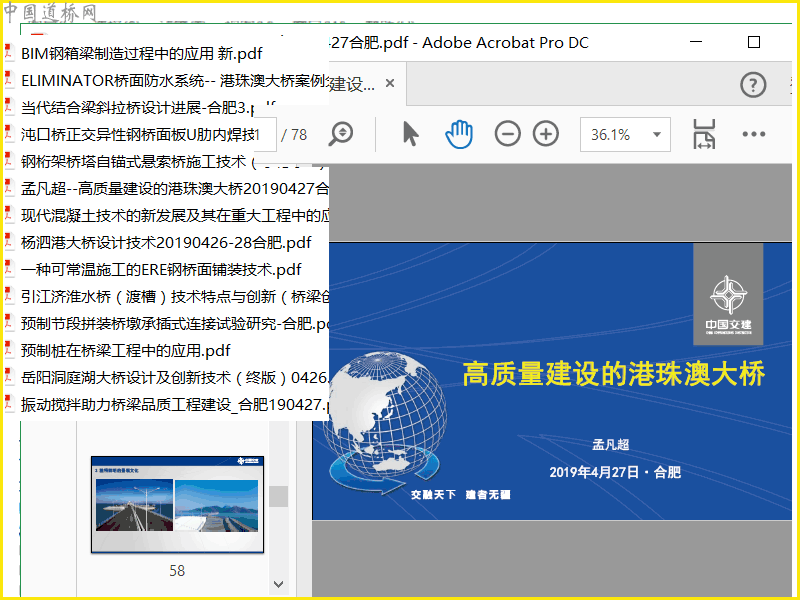
Task: Zoom in with the plus button
Action: click(546, 134)
